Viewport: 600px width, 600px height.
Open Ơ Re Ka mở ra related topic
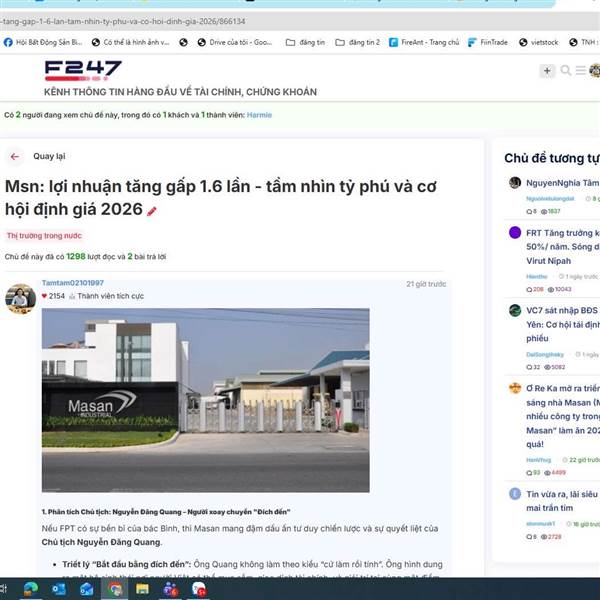(x=562, y=416)
